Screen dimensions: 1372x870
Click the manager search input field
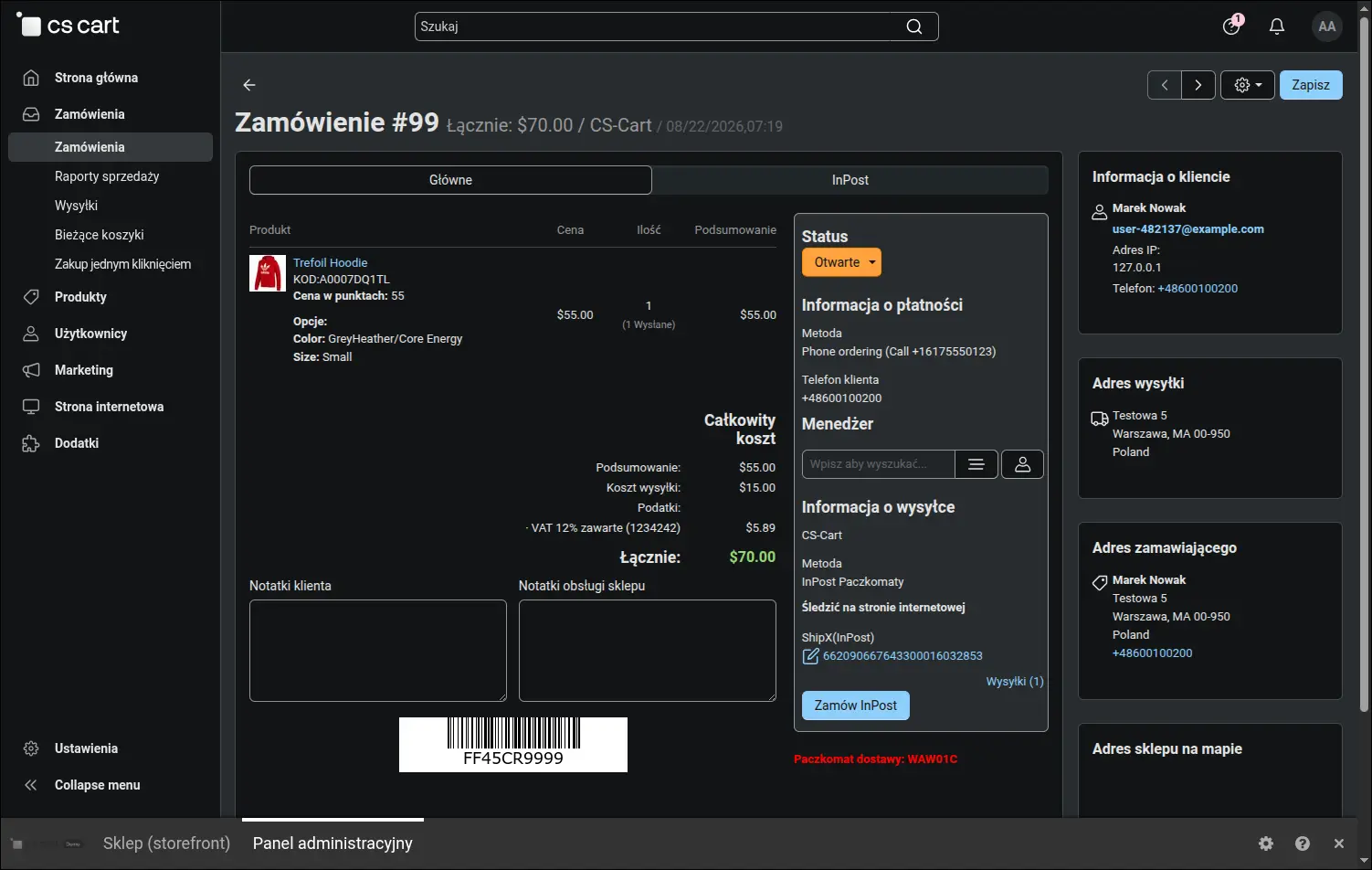[x=879, y=464]
